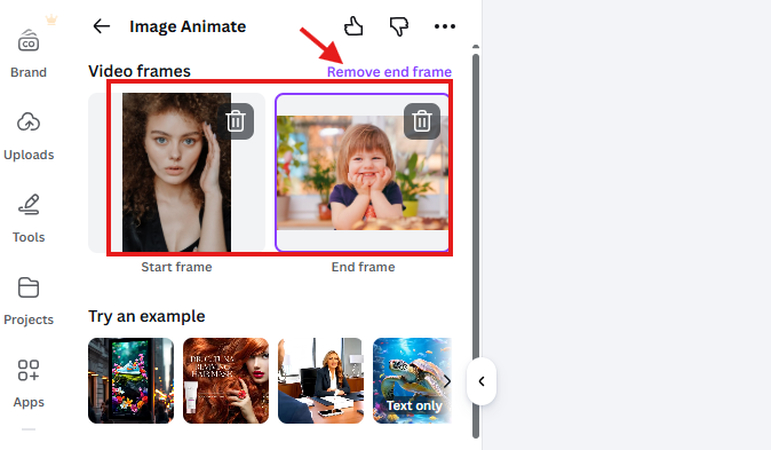Select the Start frame woman photo
771x450 pixels.
coord(177,172)
